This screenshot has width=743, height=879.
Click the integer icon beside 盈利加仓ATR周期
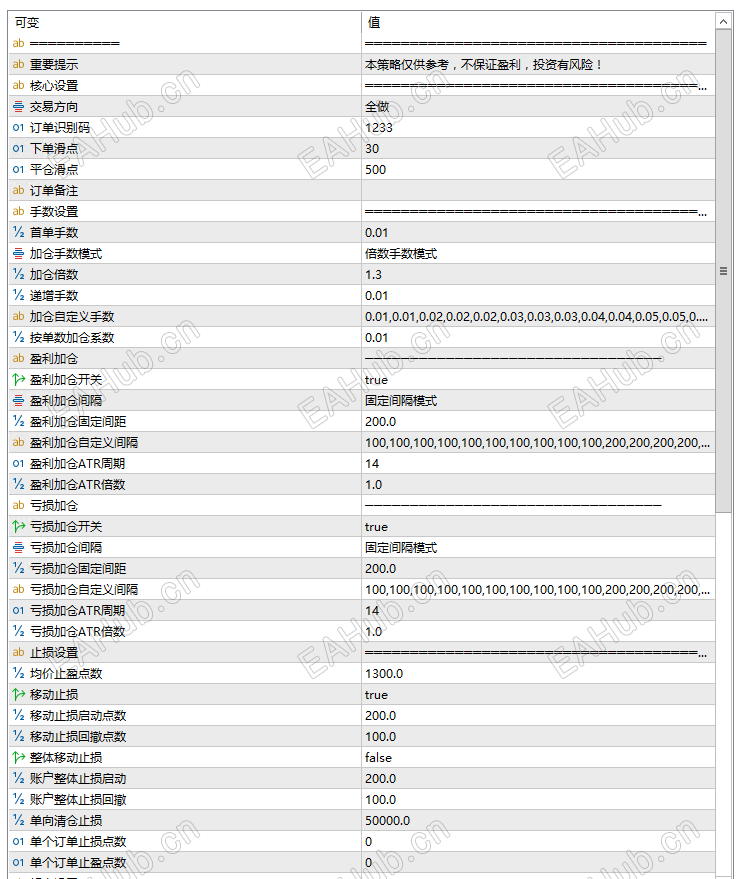(19, 464)
